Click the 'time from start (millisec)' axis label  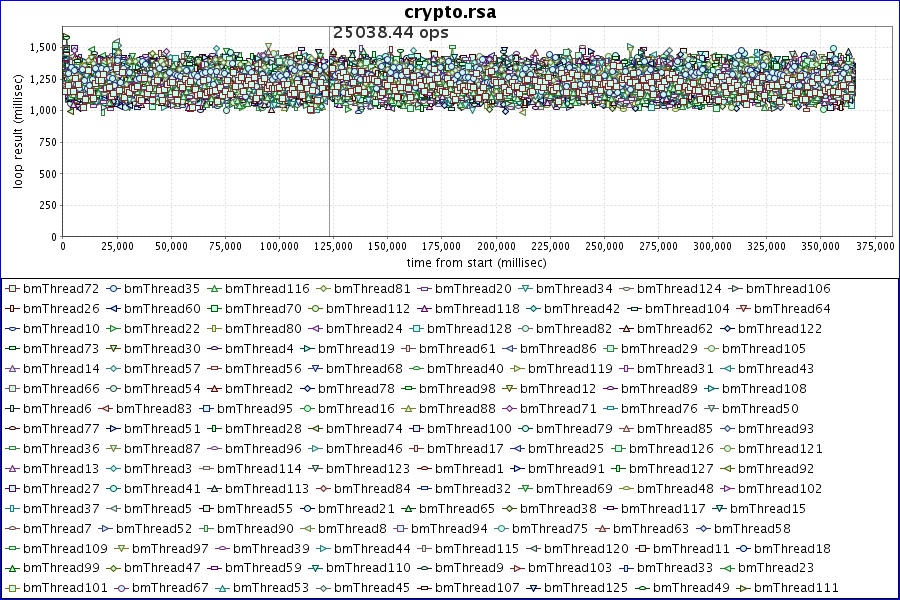pyautogui.click(x=476, y=262)
